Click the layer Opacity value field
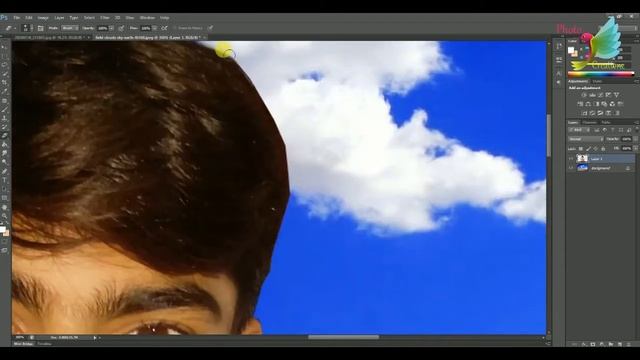Screen dimensions: 640x360 point(627,139)
